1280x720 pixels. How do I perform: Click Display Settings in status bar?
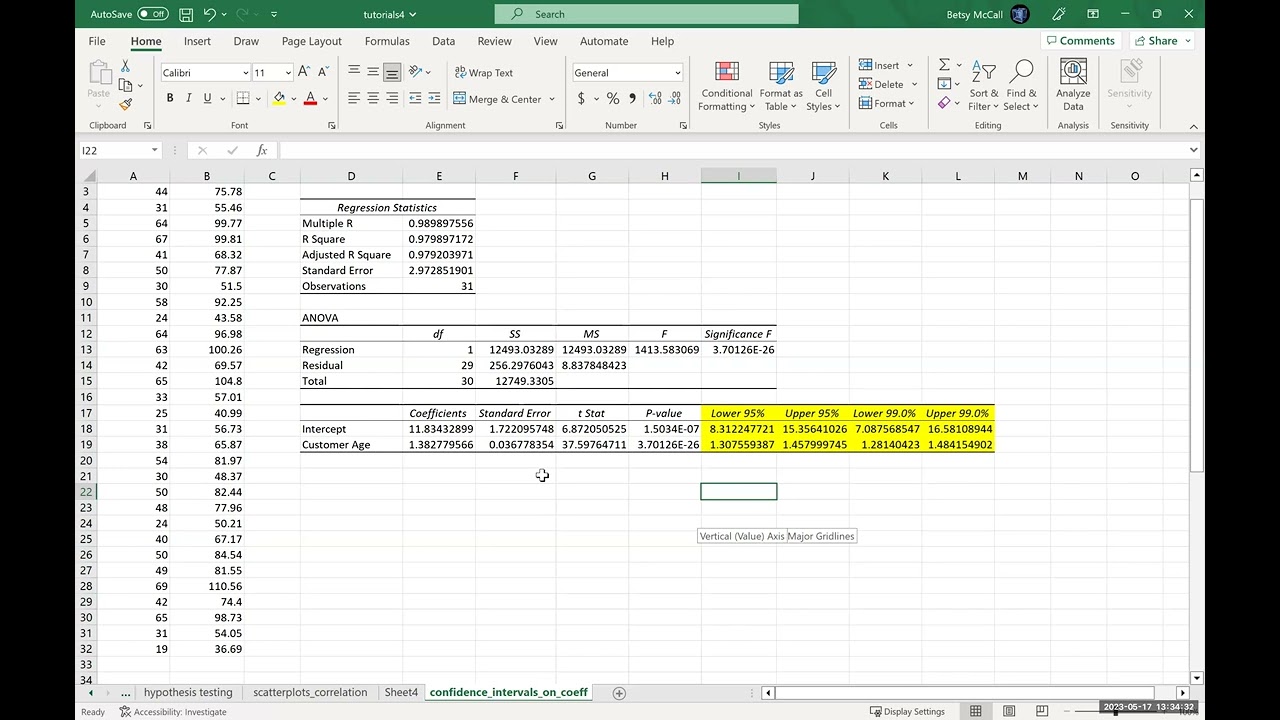point(907,712)
